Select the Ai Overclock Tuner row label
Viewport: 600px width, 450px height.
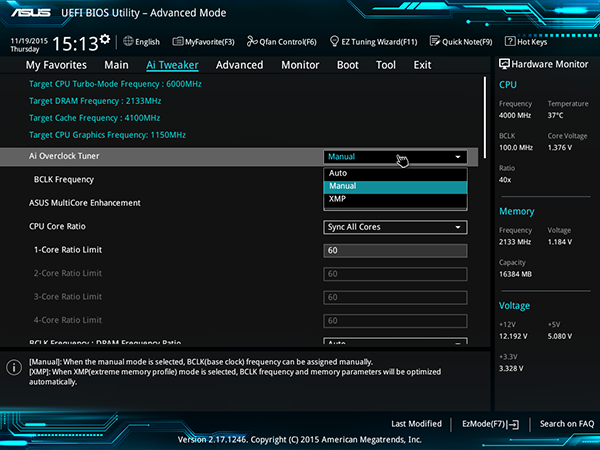point(64,156)
